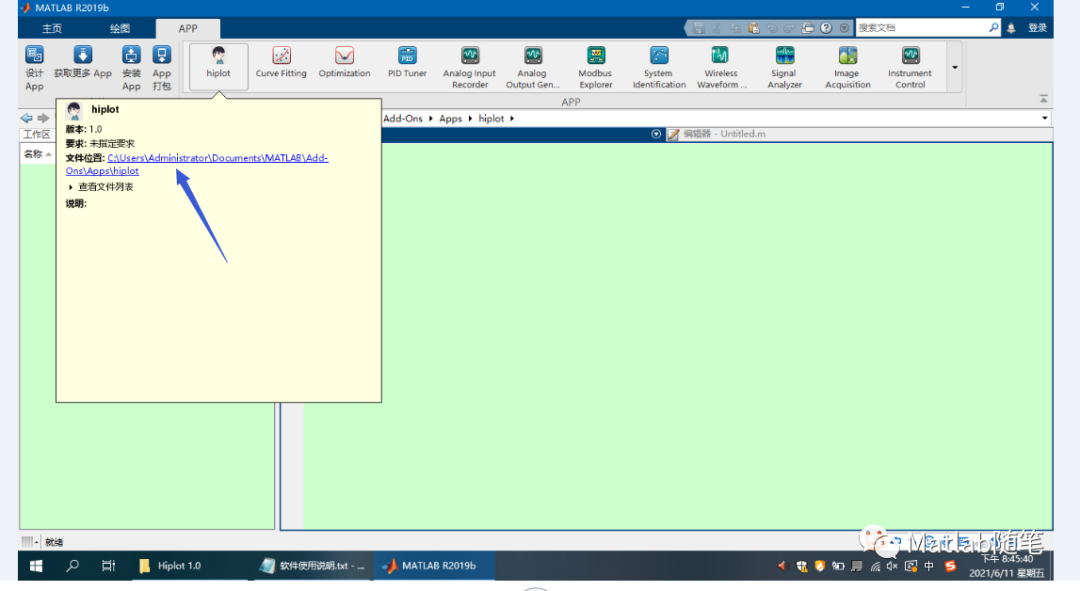
Task: Click Apps in the address path
Action: [450, 118]
